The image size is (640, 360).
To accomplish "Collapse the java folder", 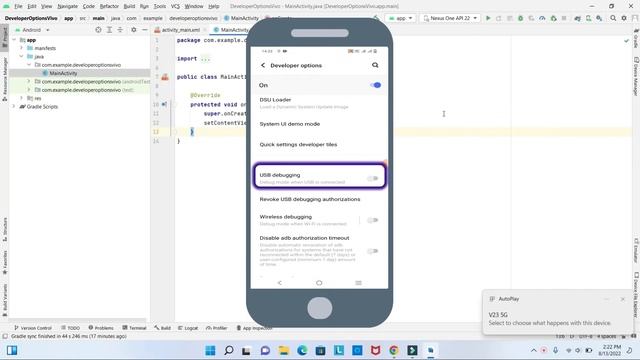I will (x=22, y=56).
